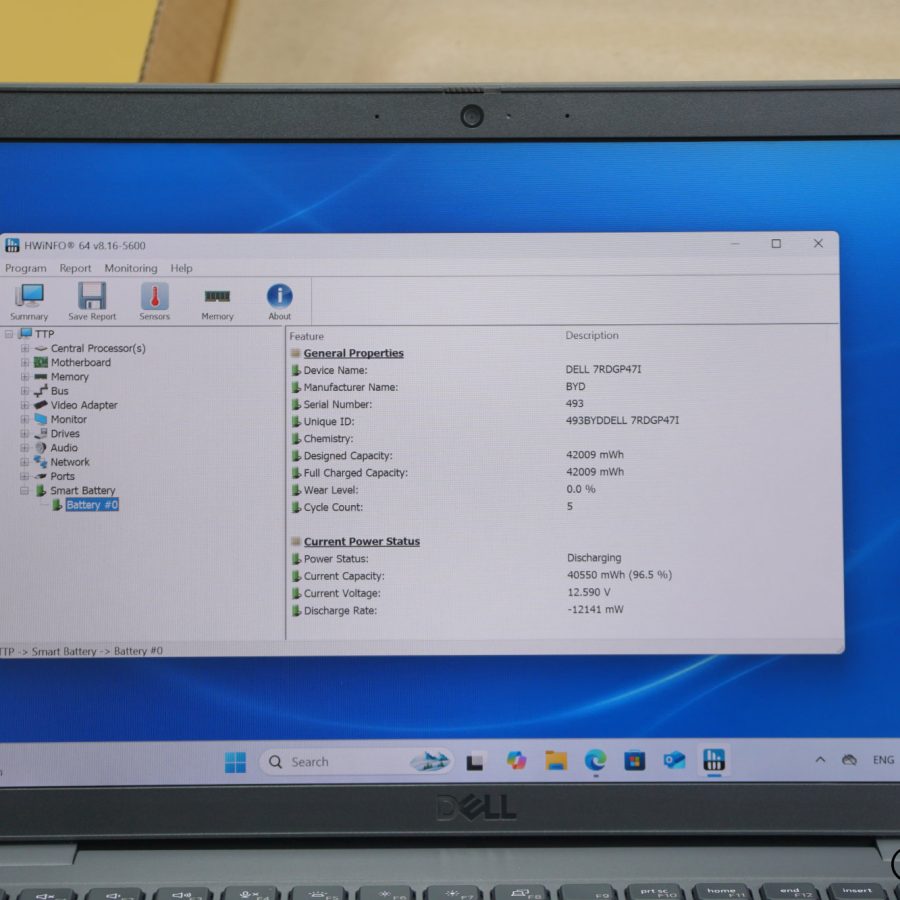Viewport: 900px width, 900px height.
Task: Click the taskbar Search box
Action: (x=356, y=762)
